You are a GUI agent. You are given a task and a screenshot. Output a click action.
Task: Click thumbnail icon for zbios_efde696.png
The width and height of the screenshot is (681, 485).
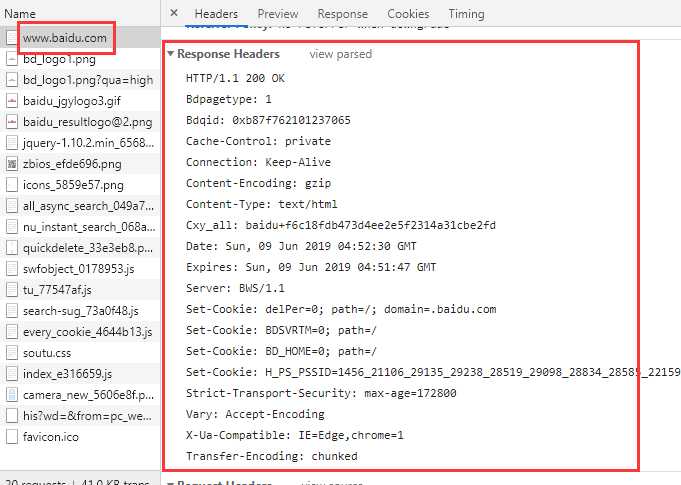point(12,164)
